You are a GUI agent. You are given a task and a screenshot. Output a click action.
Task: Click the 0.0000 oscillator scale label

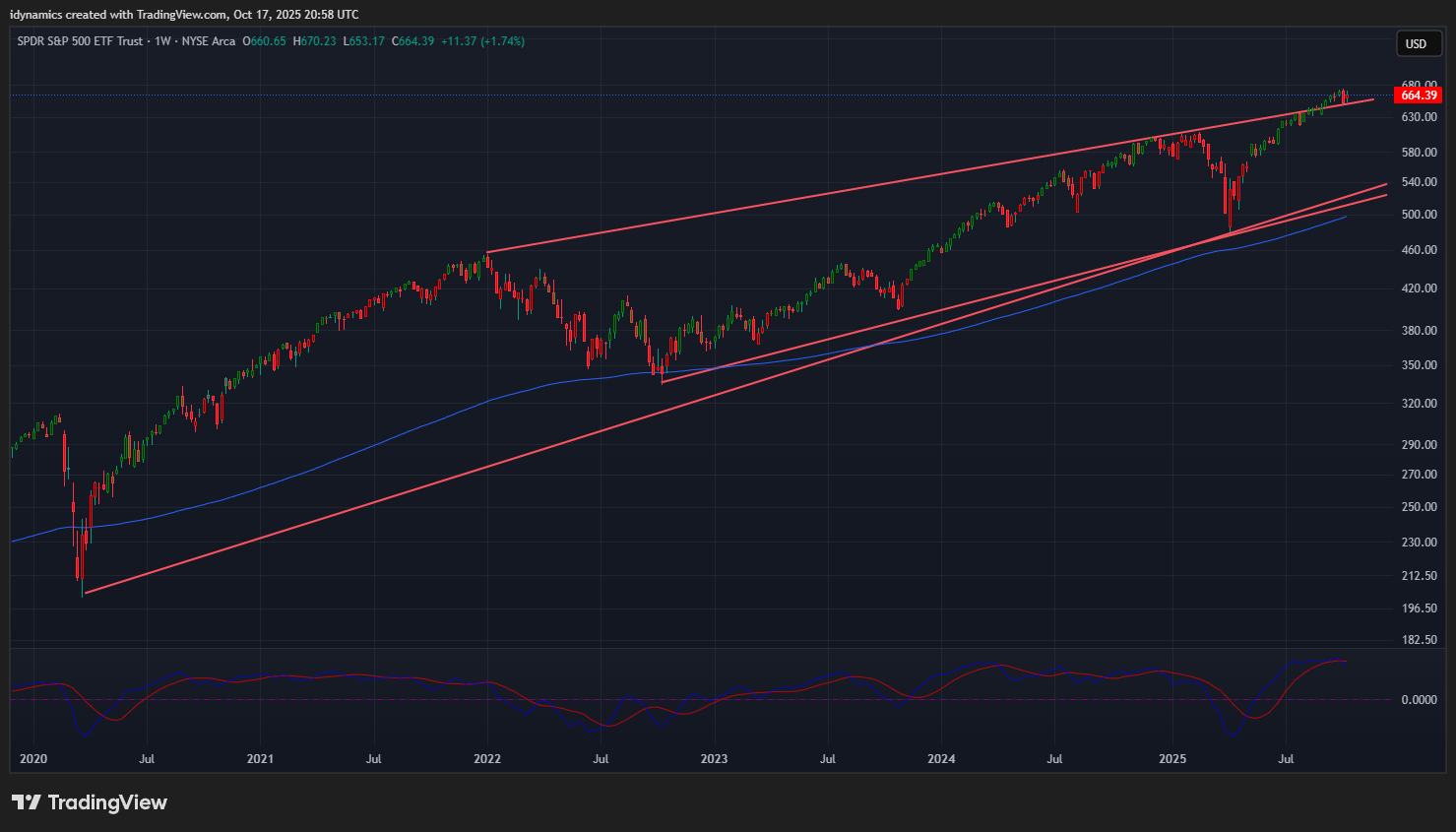point(1419,700)
